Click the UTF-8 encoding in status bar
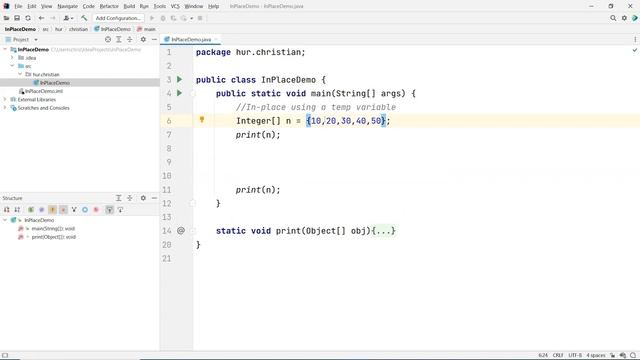This screenshot has height=360, width=640. 575,355
